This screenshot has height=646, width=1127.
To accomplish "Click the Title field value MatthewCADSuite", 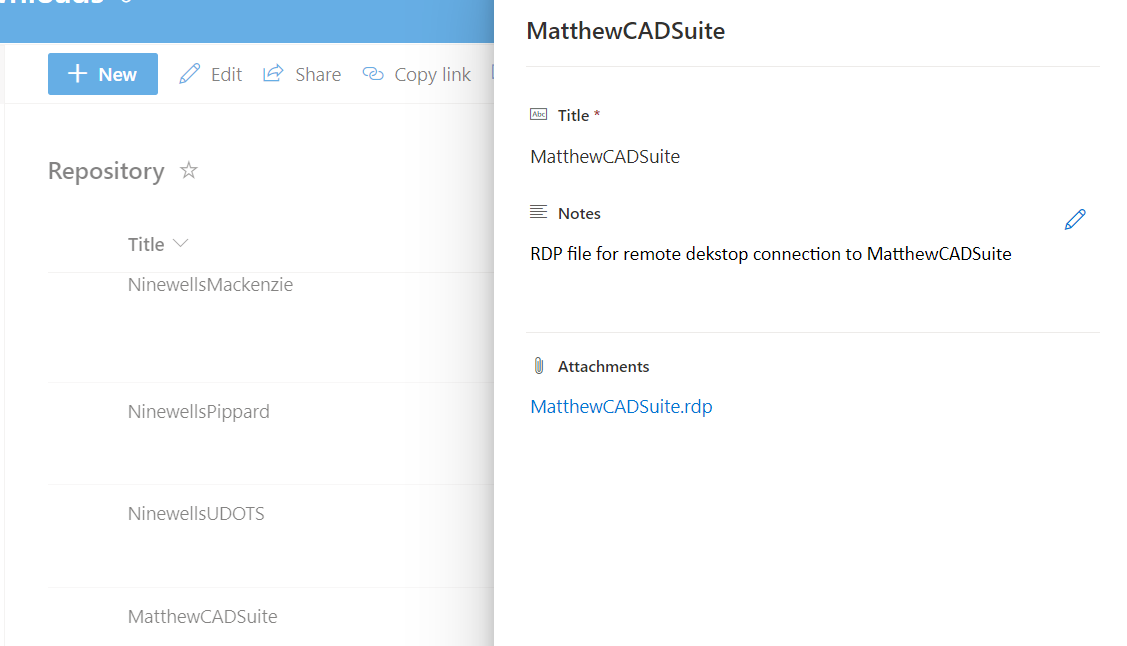I will [605, 157].
